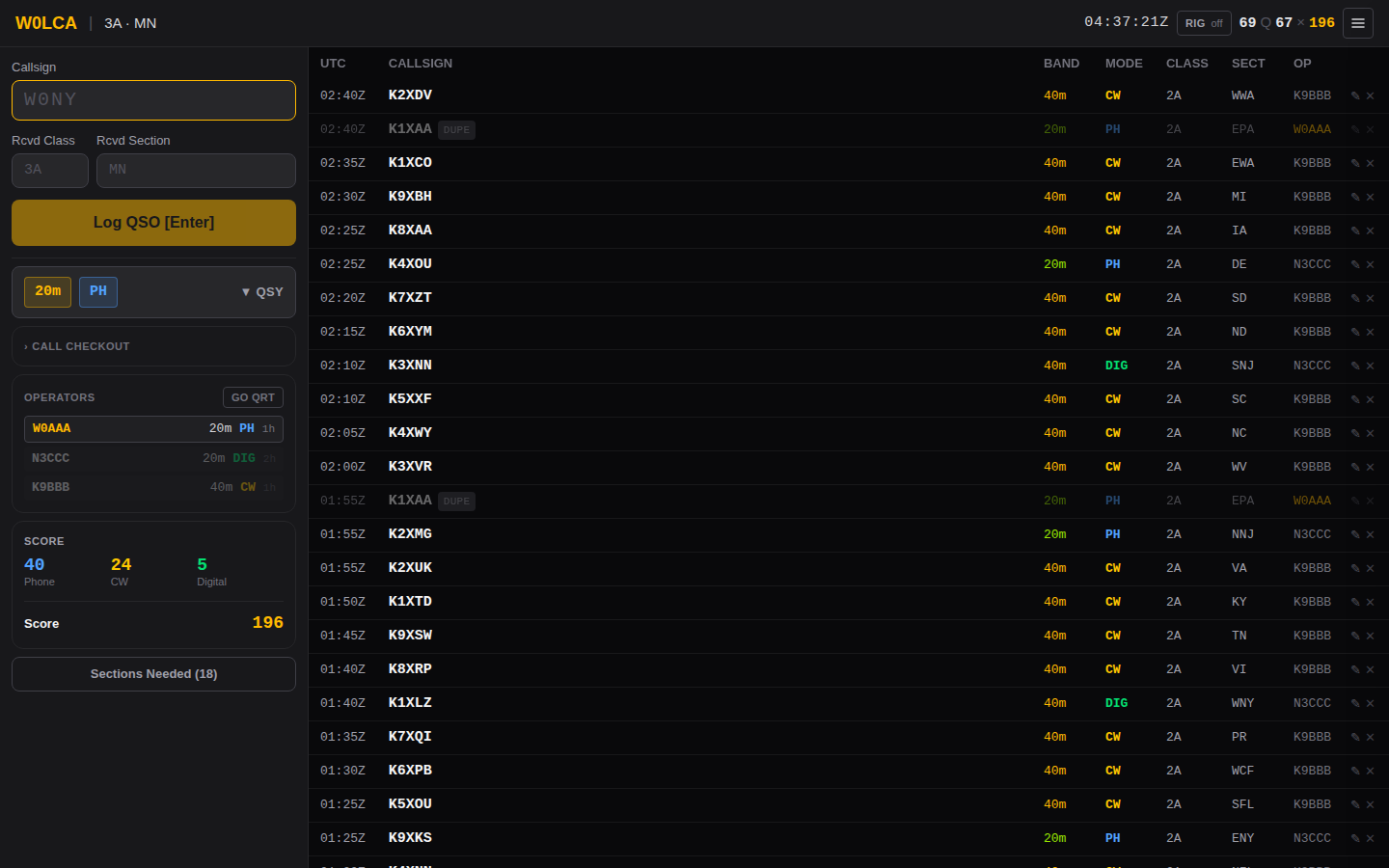Image resolution: width=1389 pixels, height=868 pixels.
Task: Click the CALLSIGN column header
Action: [x=421, y=64]
